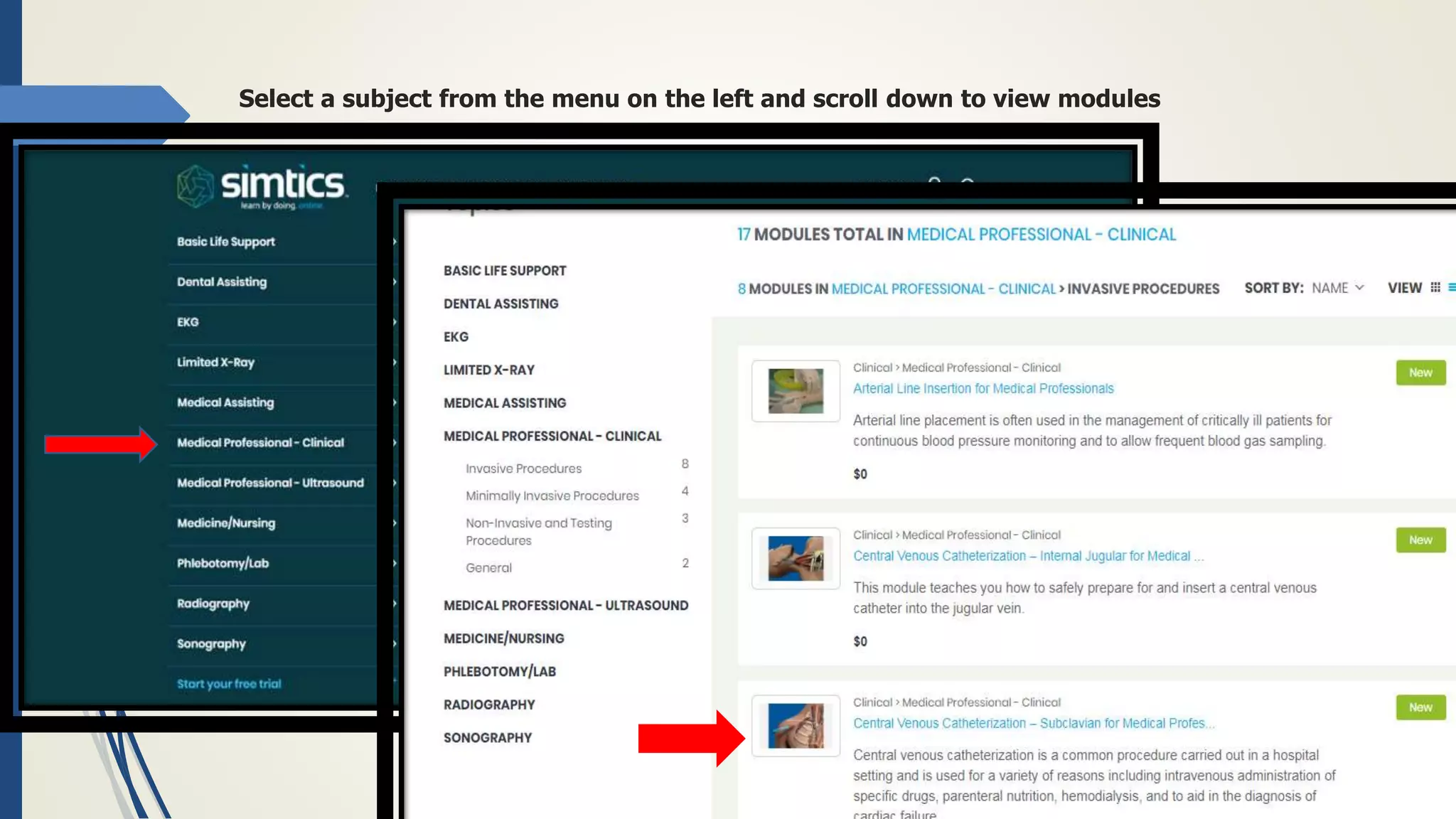Click Medical Professional - Clinical breadcrumb link
This screenshot has width=1456, height=819.
[x=943, y=289]
